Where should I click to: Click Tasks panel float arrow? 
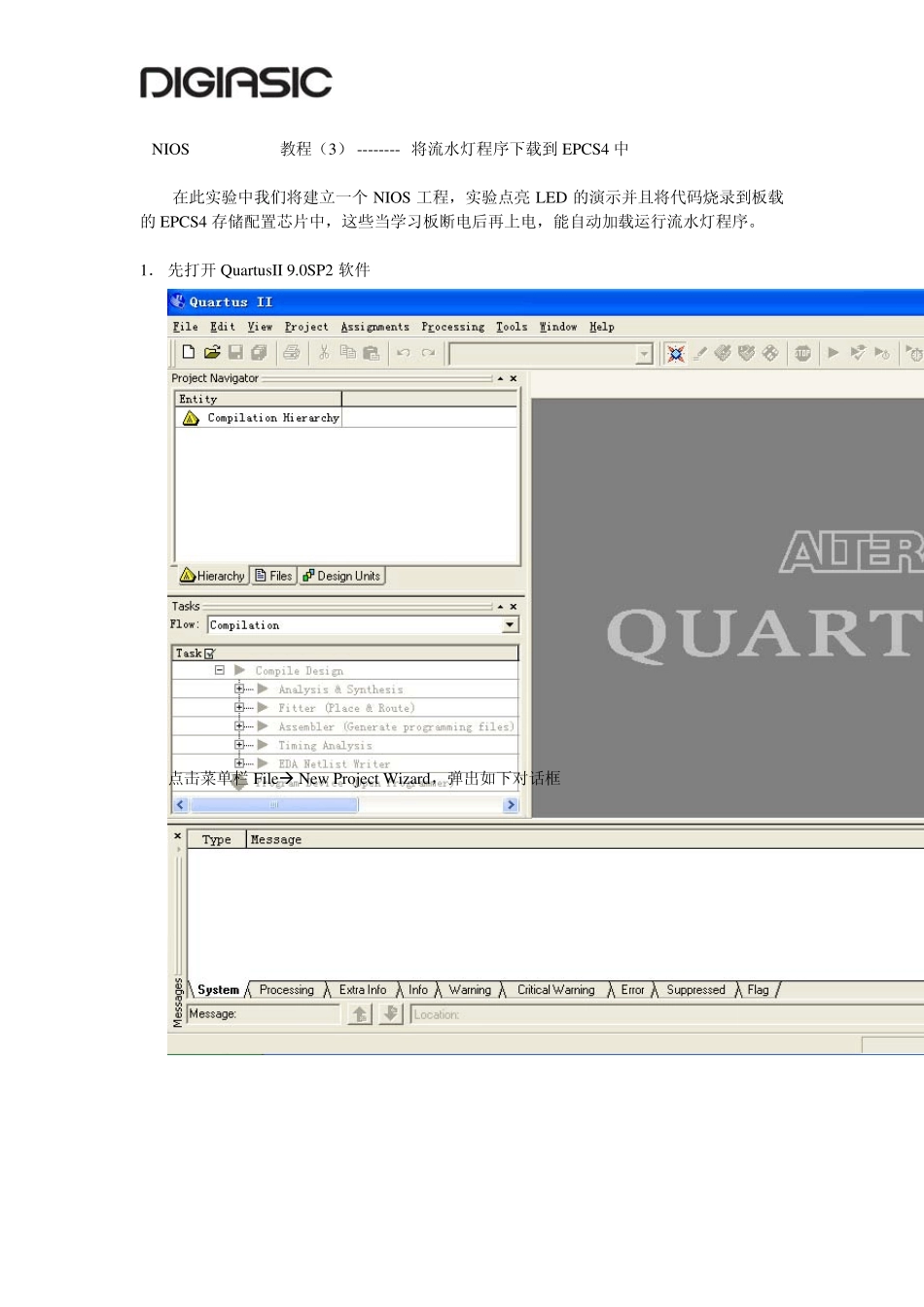[500, 606]
